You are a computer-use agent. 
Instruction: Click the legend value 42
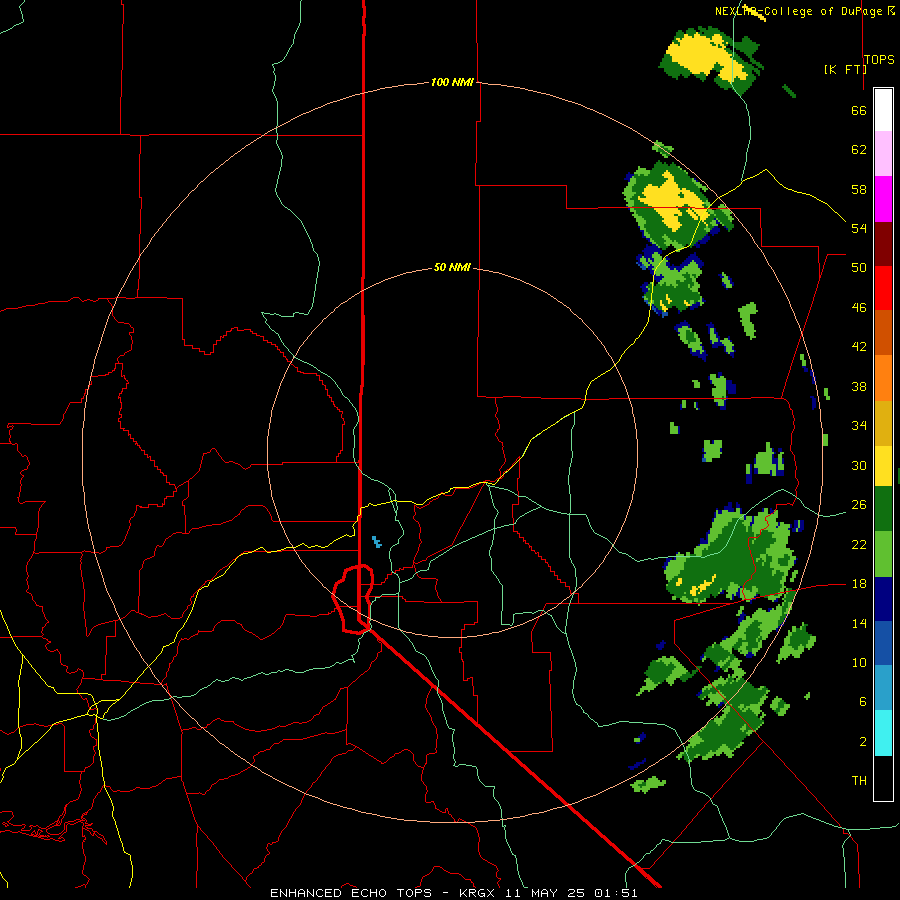pos(859,347)
